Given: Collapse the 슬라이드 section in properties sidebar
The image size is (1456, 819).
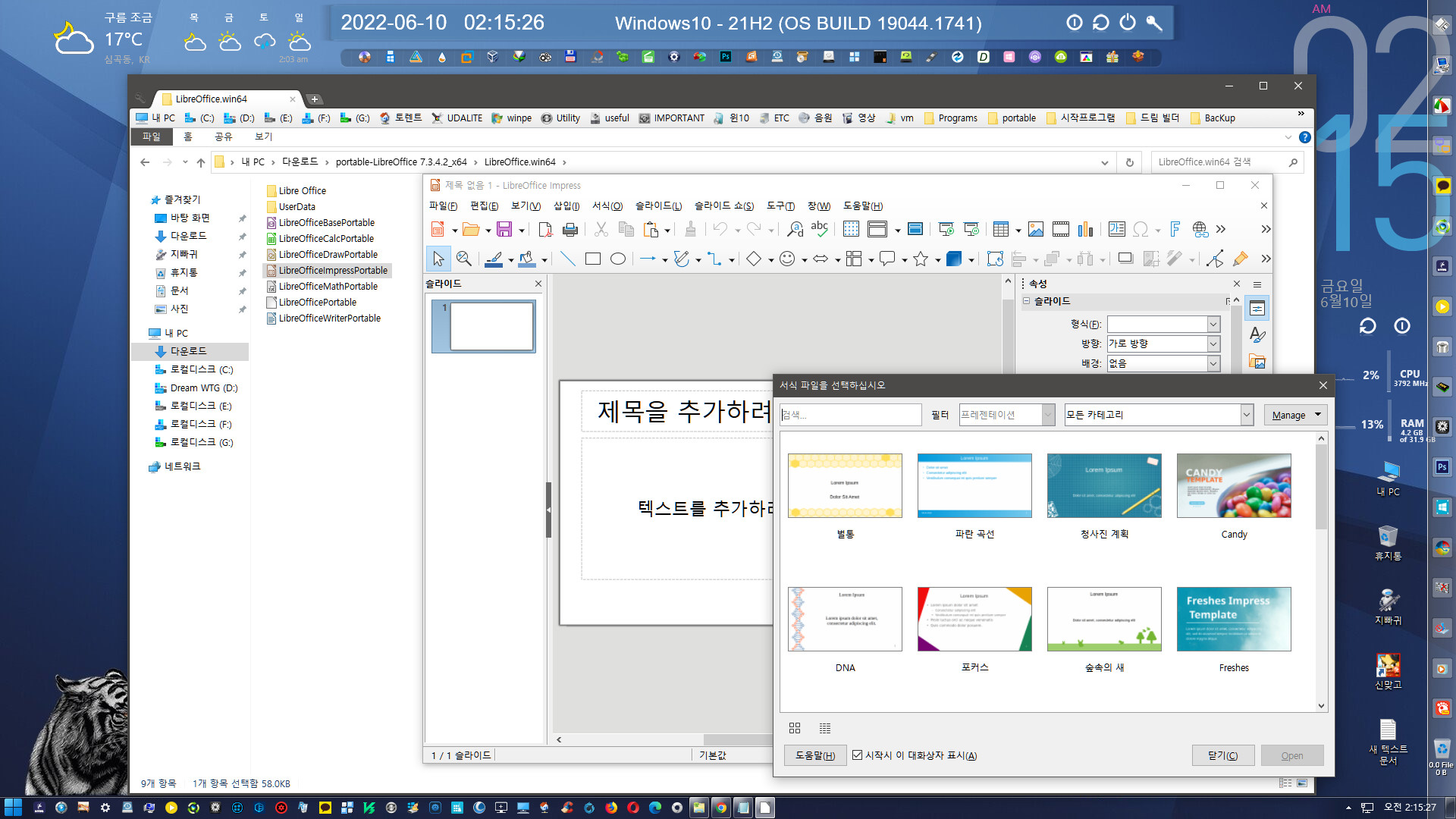Looking at the screenshot, I should [x=1027, y=301].
